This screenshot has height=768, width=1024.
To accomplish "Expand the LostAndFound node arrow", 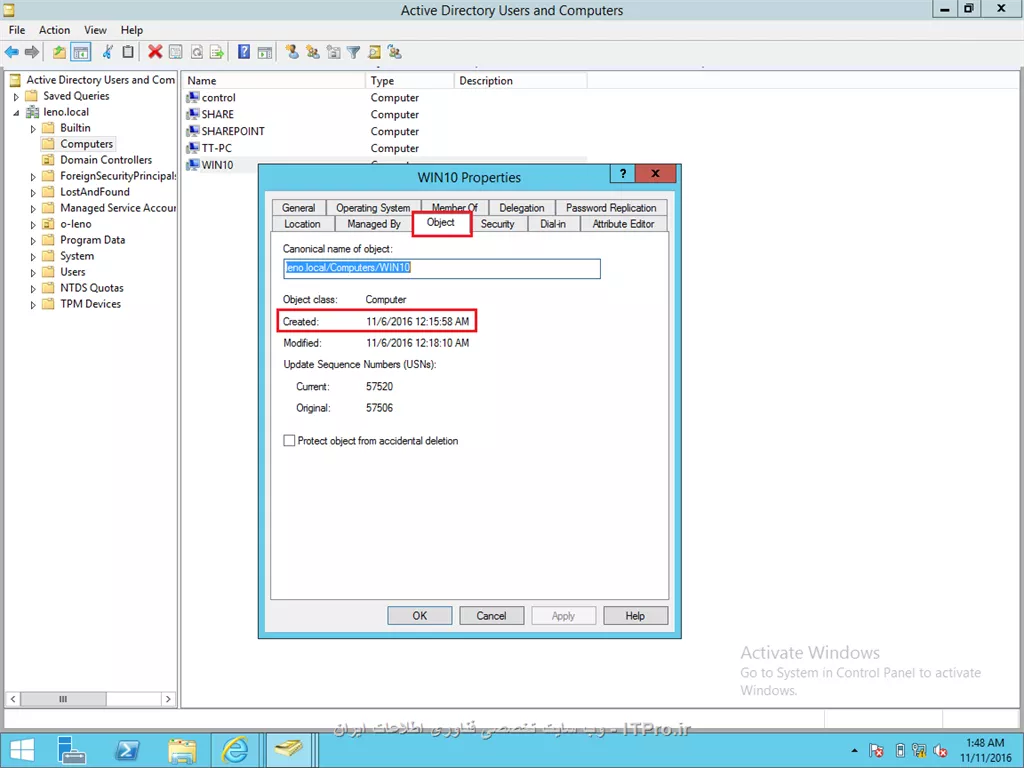I will [33, 193].
